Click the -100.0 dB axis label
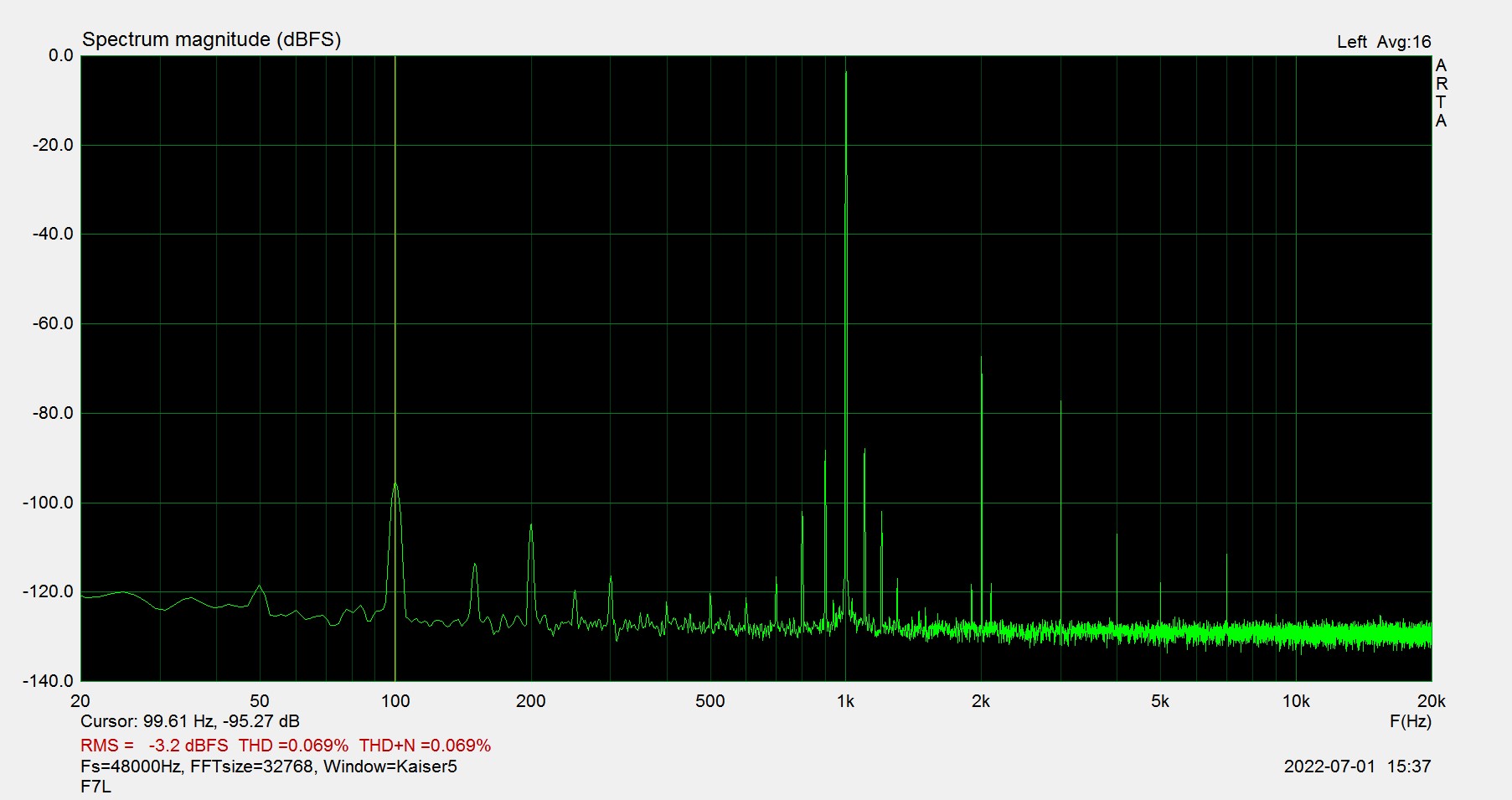1512x800 pixels. 49,503
